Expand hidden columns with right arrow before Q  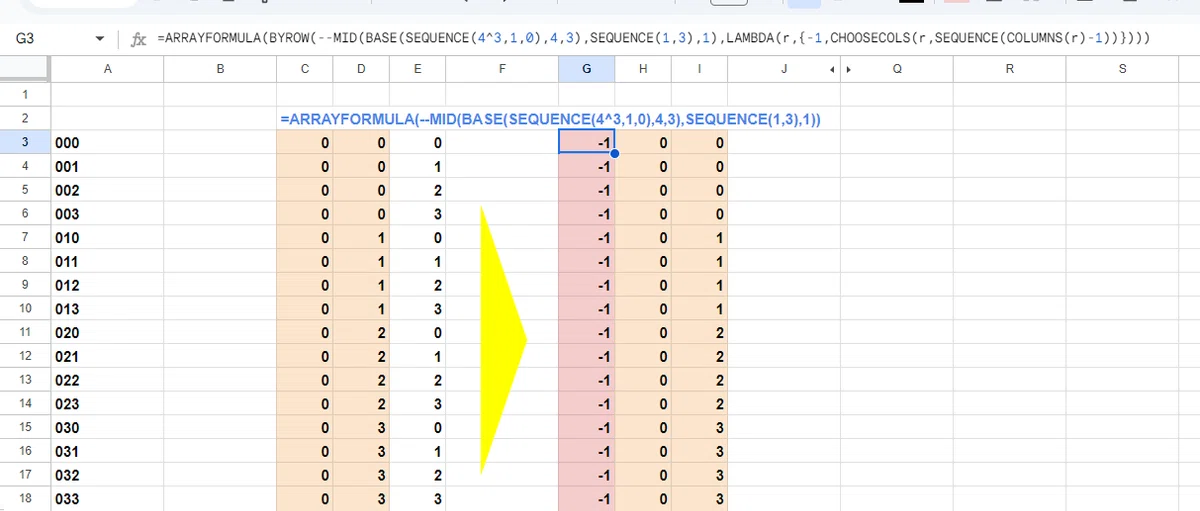pyautogui.click(x=848, y=69)
